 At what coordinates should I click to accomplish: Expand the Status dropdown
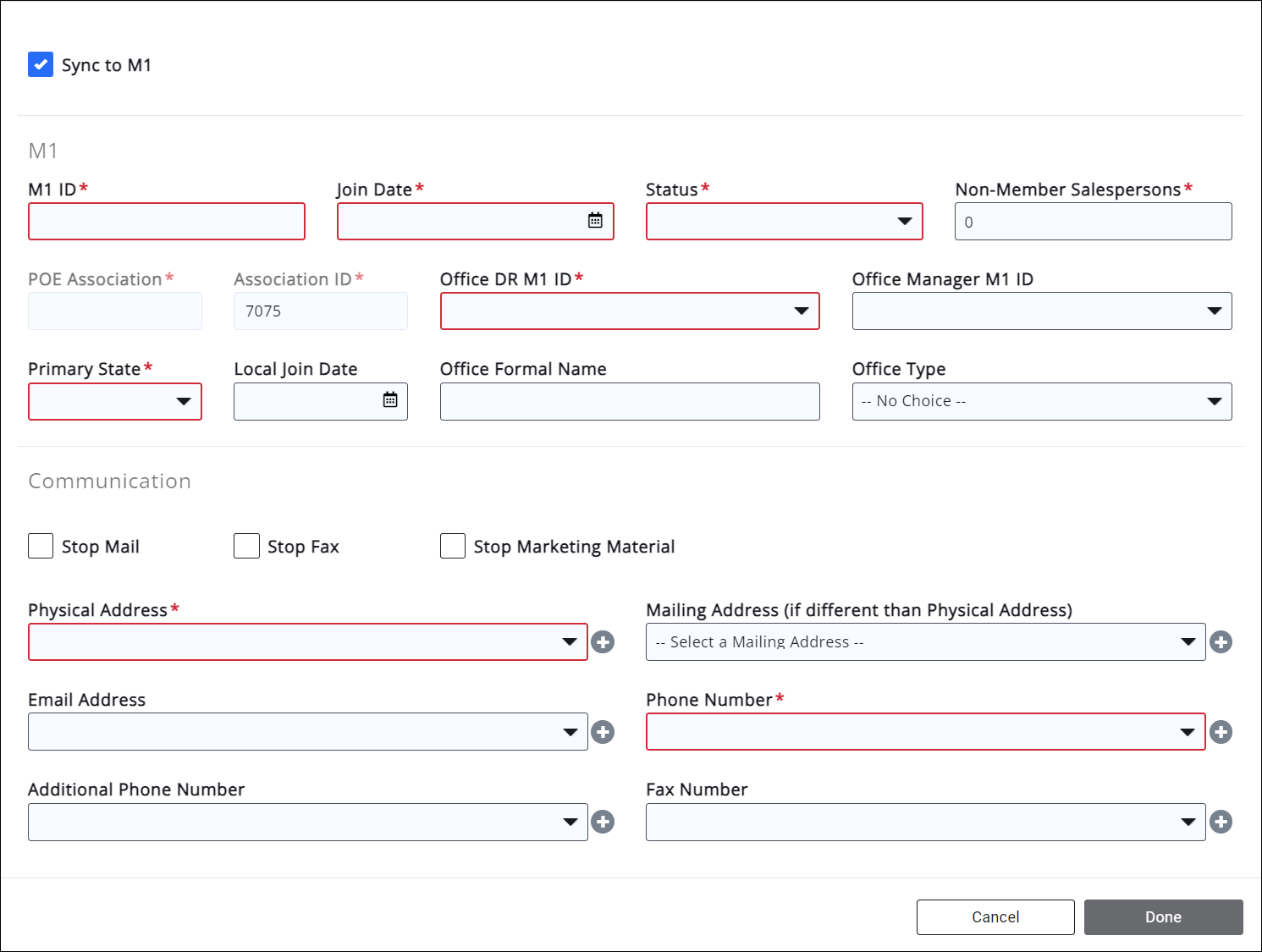pos(784,222)
